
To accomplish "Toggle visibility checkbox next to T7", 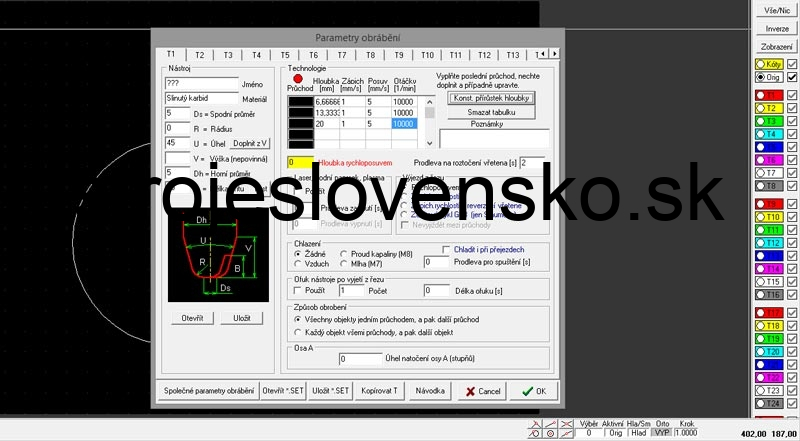I will click(x=791, y=173).
